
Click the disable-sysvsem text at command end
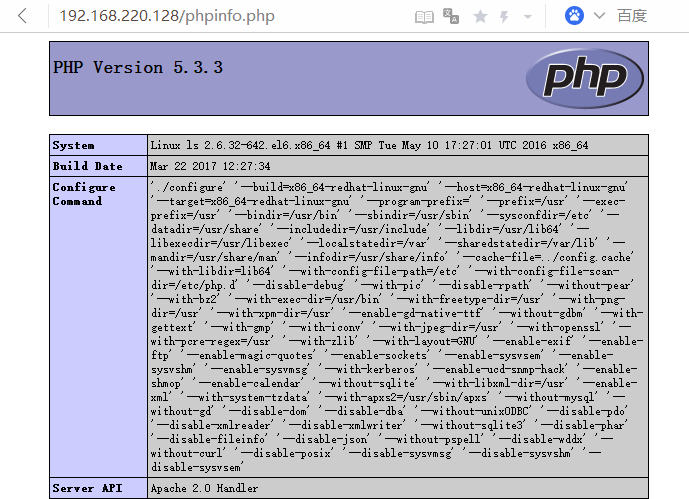(197, 467)
